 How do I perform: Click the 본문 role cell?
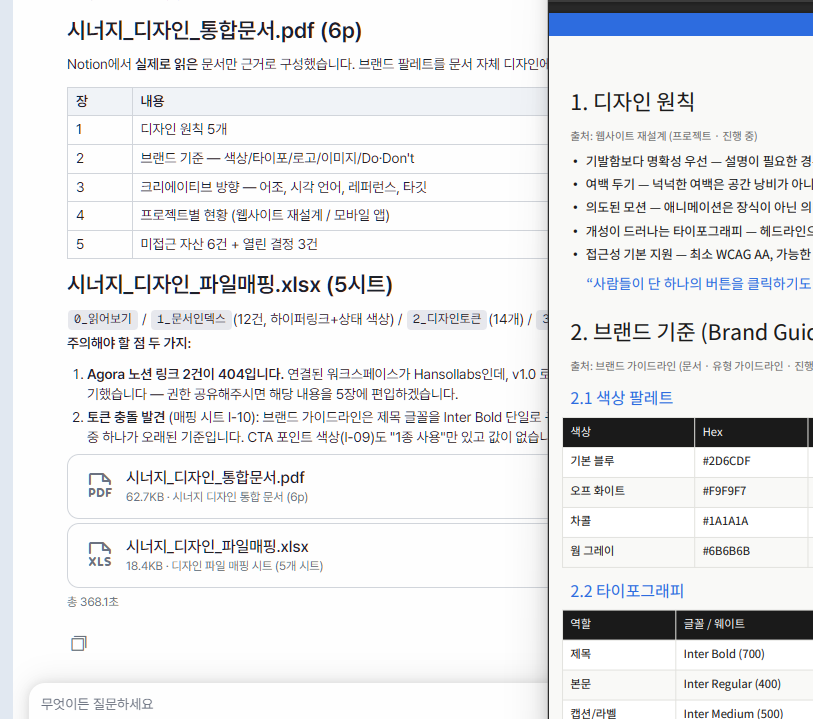click(619, 684)
